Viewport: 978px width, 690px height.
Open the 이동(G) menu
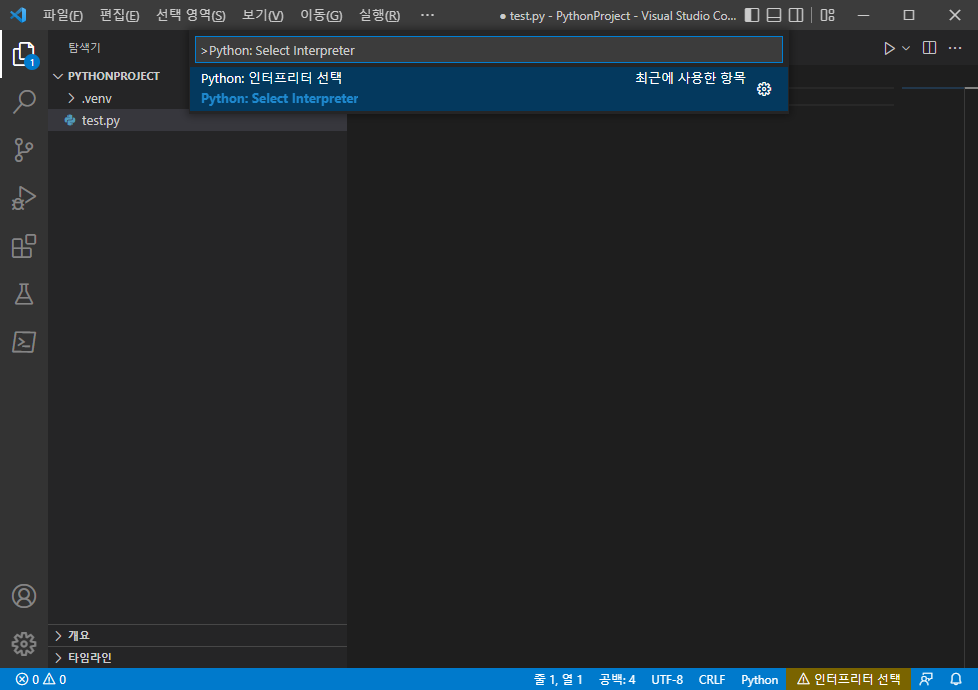point(321,15)
